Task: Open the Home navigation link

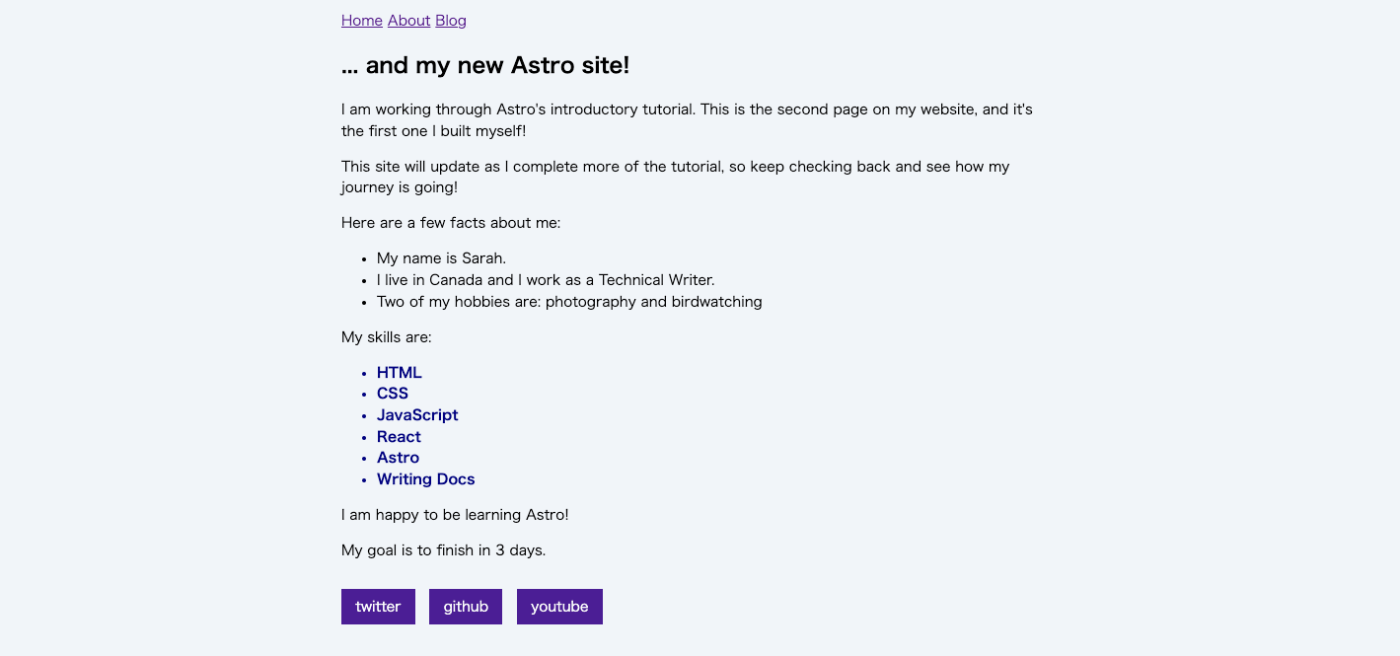Action: click(x=362, y=20)
